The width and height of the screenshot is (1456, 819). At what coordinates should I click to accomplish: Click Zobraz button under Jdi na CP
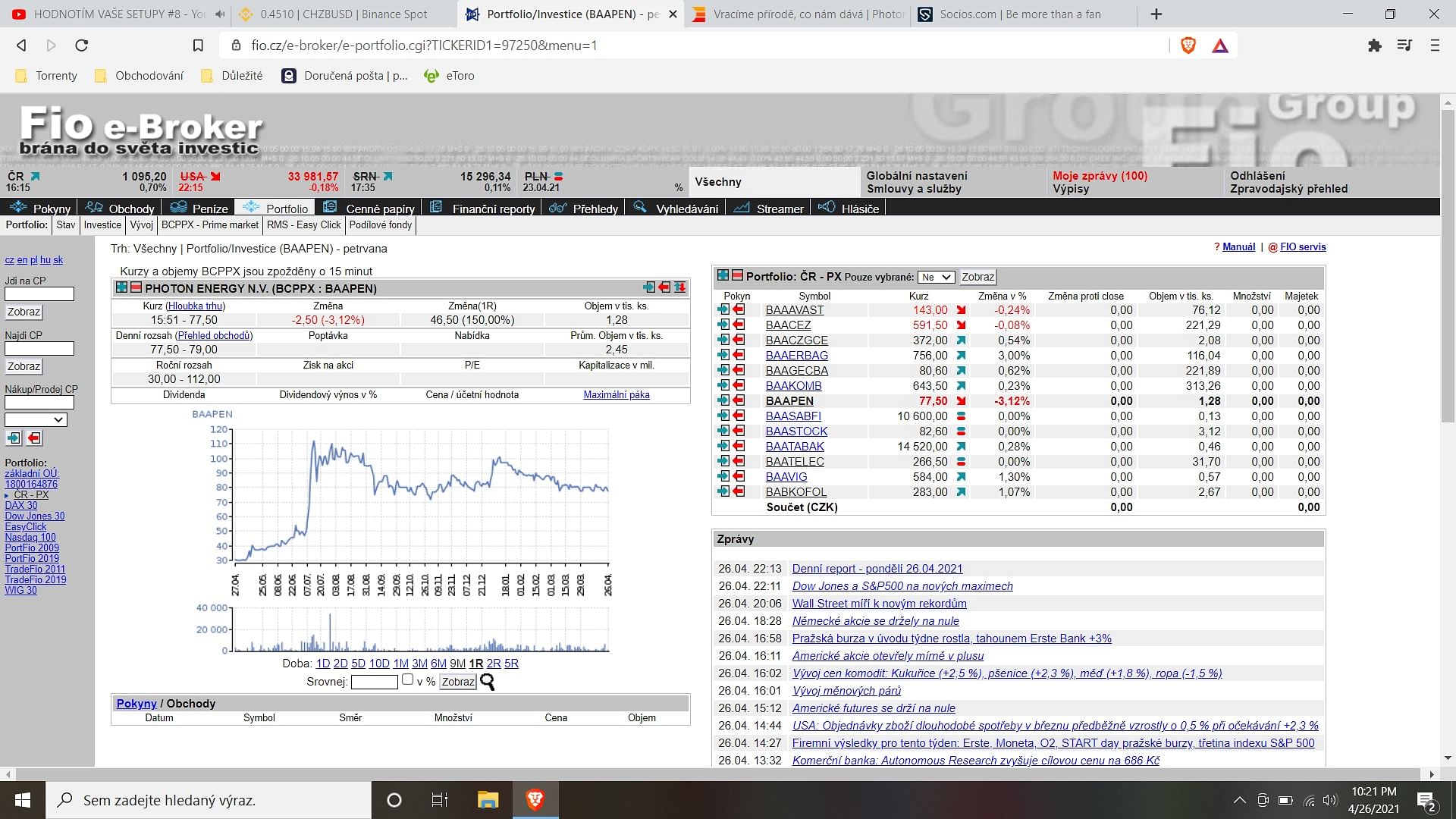24,312
